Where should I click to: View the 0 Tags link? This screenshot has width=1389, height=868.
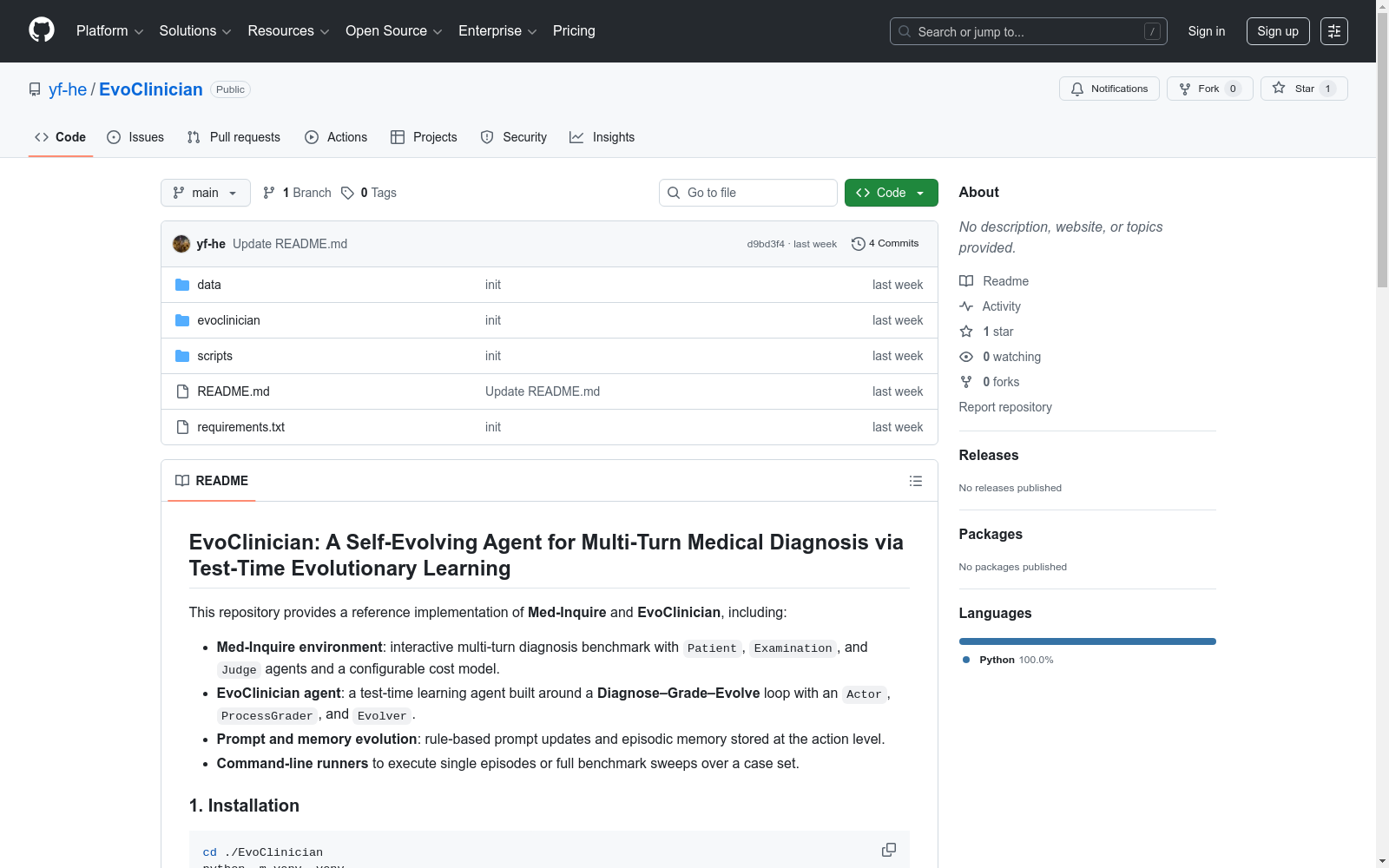coord(369,193)
